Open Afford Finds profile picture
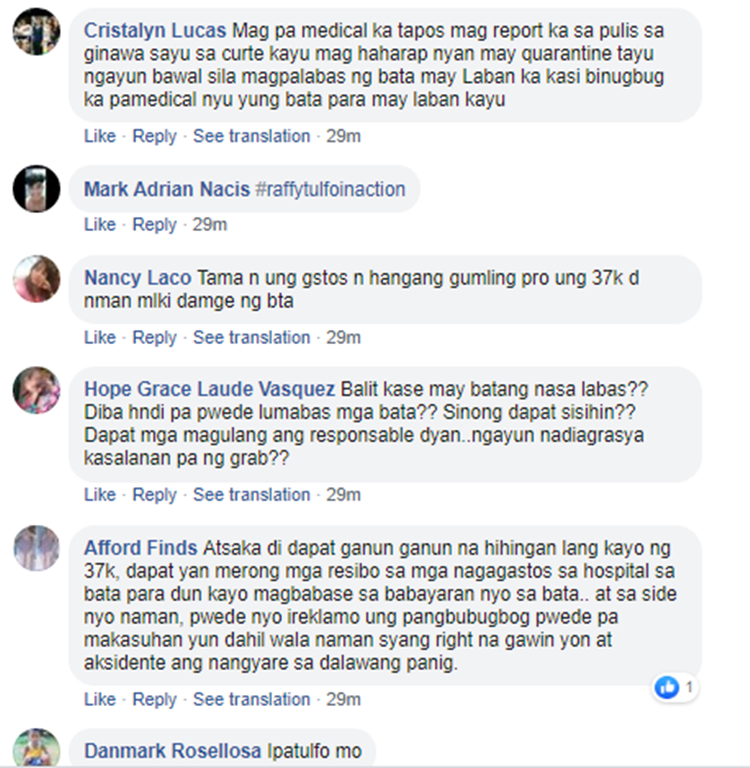The height and width of the screenshot is (768, 750). coord(36,548)
